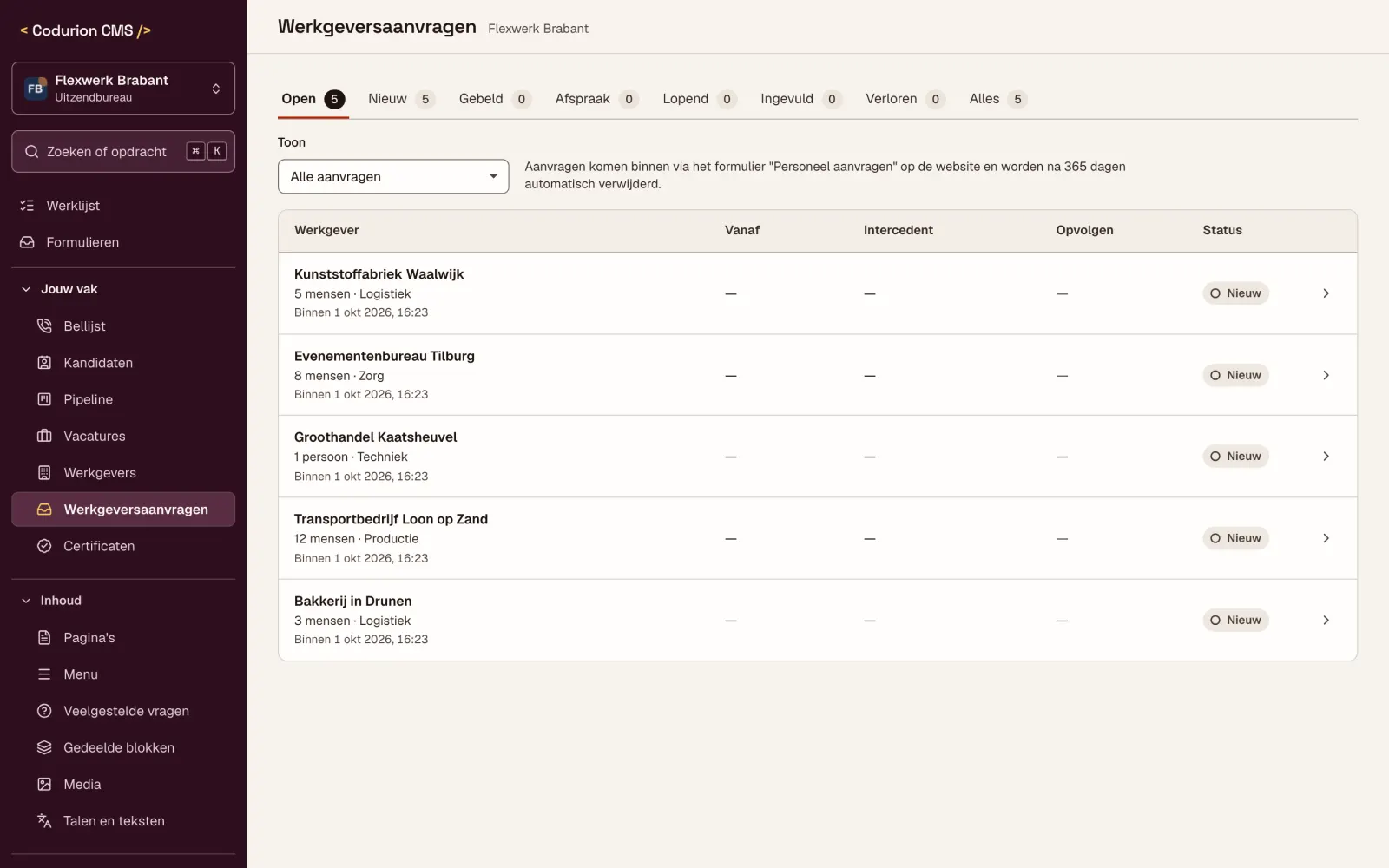The image size is (1389, 868).
Task: Click the Bellijst phone icon
Action: [x=44, y=326]
